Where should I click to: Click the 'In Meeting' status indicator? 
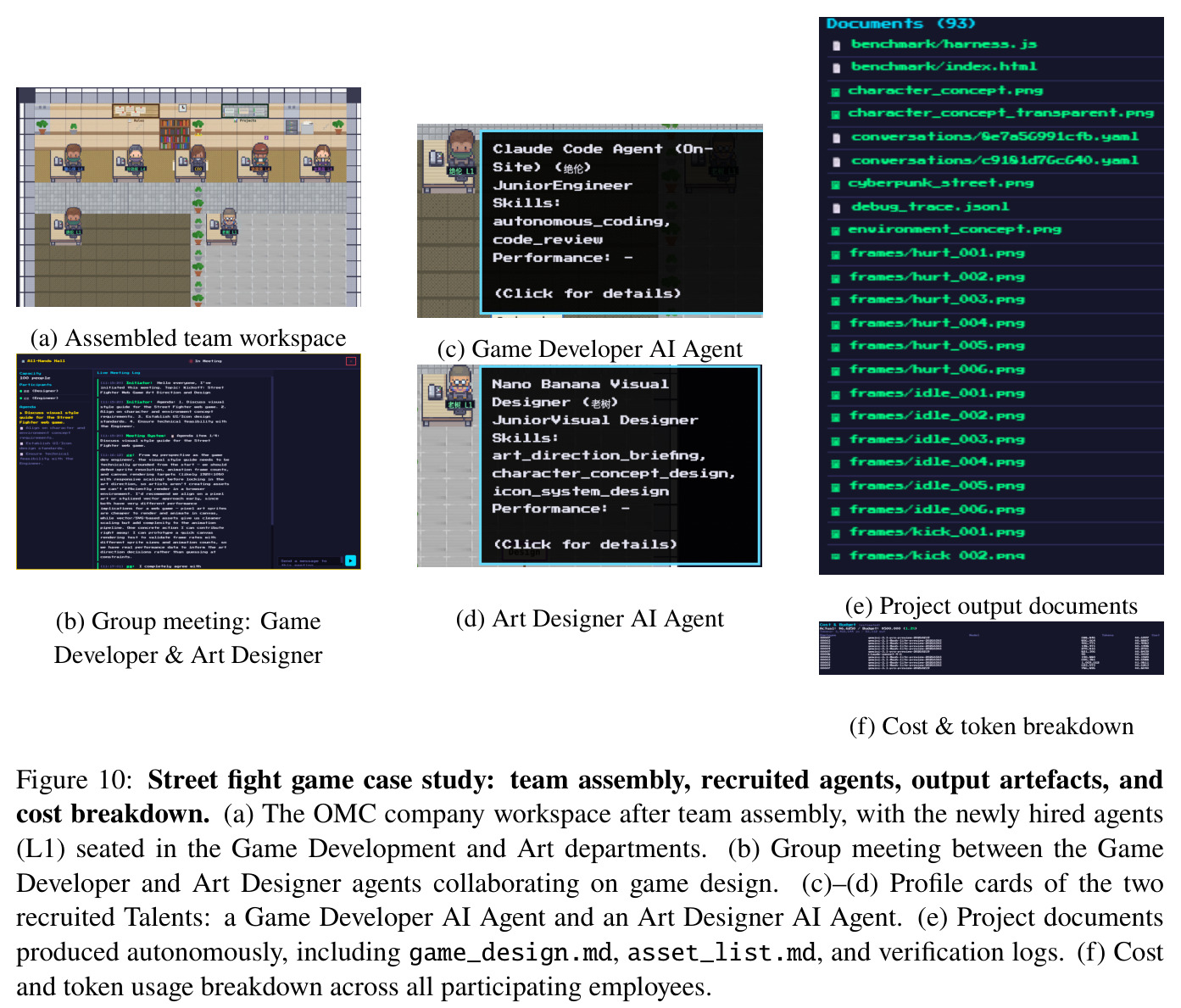pos(206,361)
